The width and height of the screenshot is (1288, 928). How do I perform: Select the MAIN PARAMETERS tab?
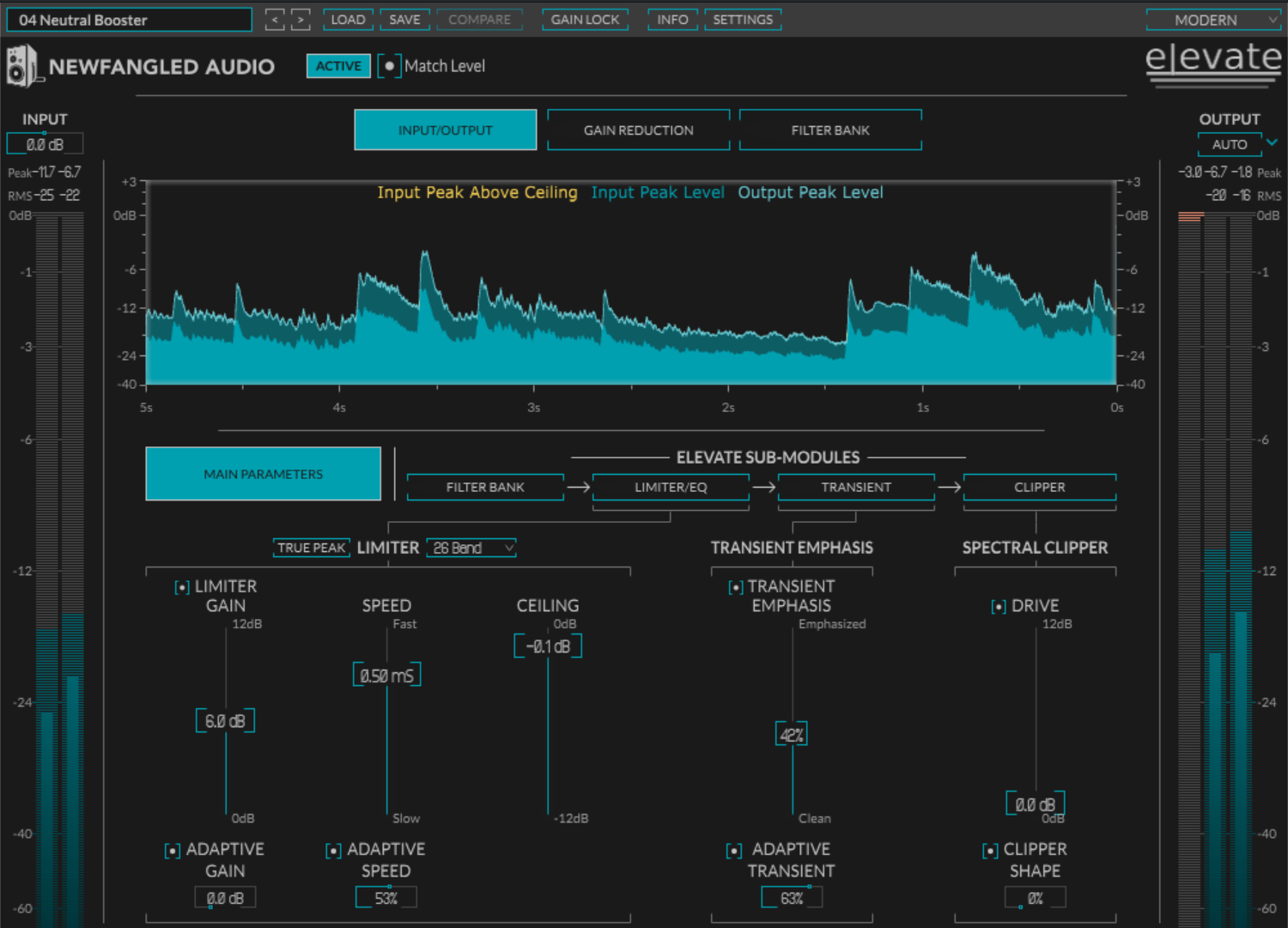coord(264,474)
